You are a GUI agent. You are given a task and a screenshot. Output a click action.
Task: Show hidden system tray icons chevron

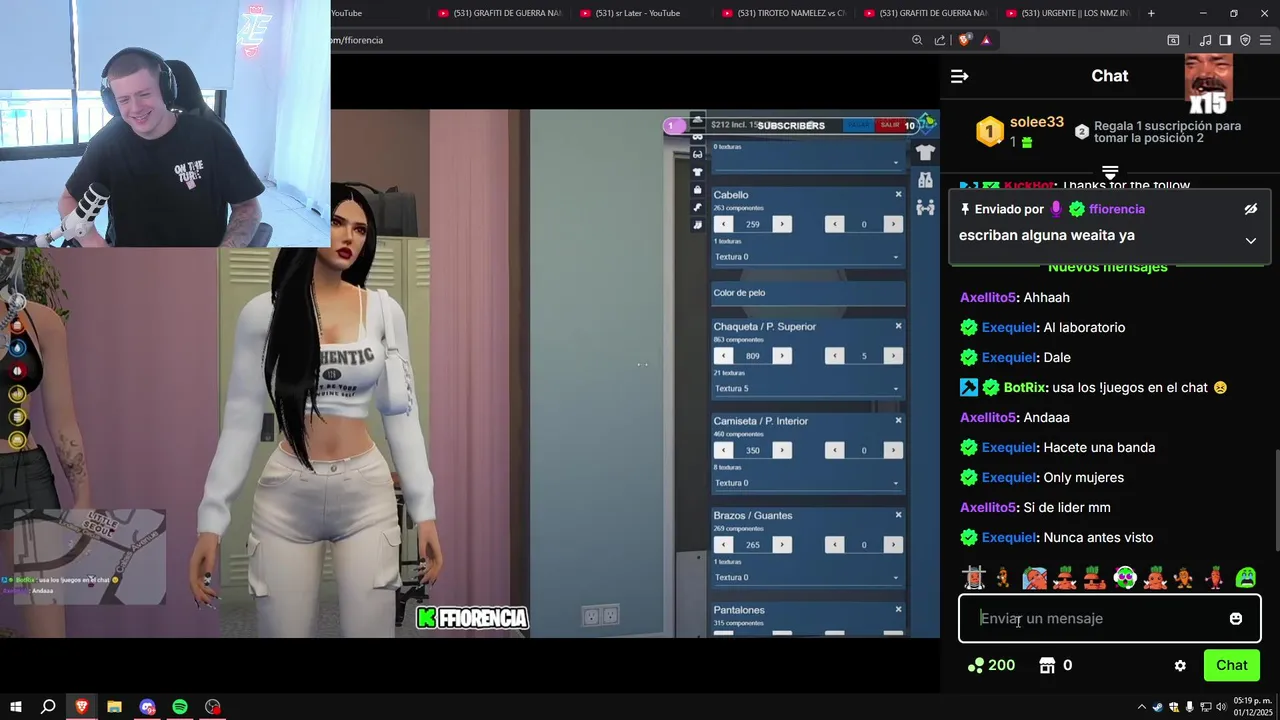click(x=1141, y=707)
